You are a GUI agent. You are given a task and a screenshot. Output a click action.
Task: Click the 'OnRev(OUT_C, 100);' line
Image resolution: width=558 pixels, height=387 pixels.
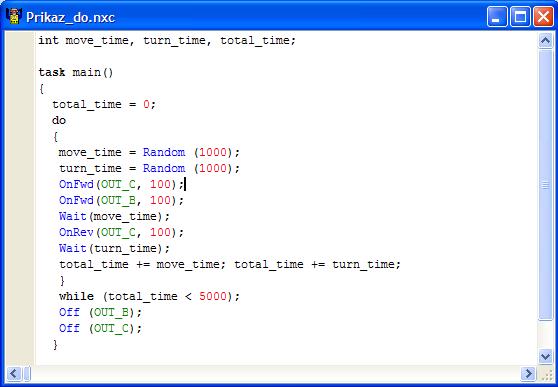point(121,232)
